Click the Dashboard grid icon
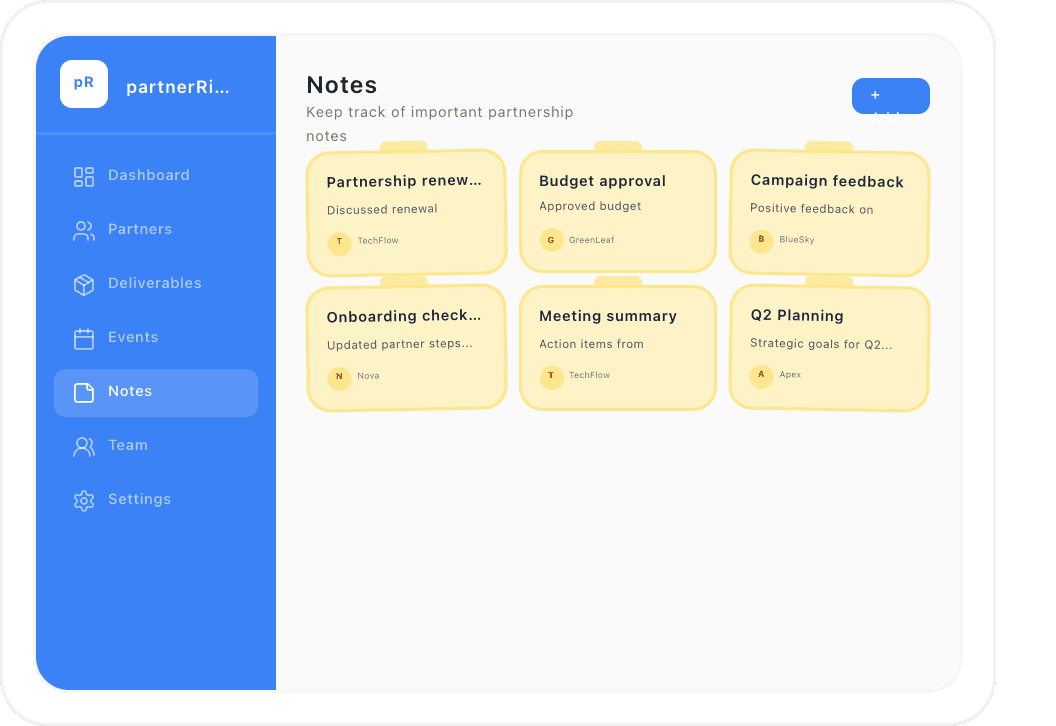Viewport: 1056px width, 726px height. 84,176
